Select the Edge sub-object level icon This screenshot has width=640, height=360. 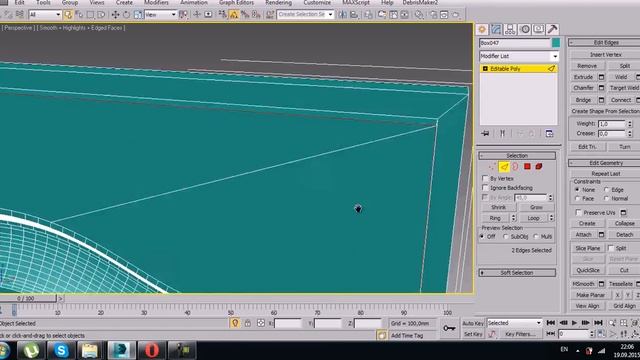pos(504,167)
